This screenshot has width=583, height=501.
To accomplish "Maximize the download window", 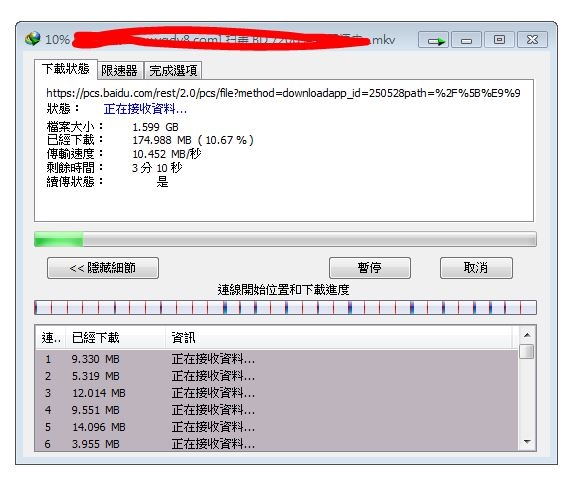I will pyautogui.click(x=499, y=39).
